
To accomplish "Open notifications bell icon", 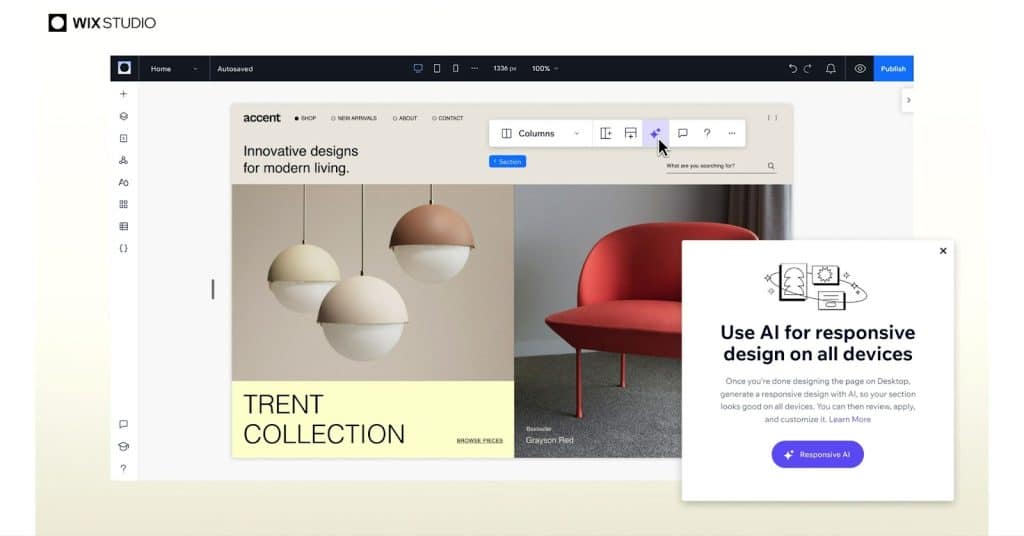I will [830, 69].
